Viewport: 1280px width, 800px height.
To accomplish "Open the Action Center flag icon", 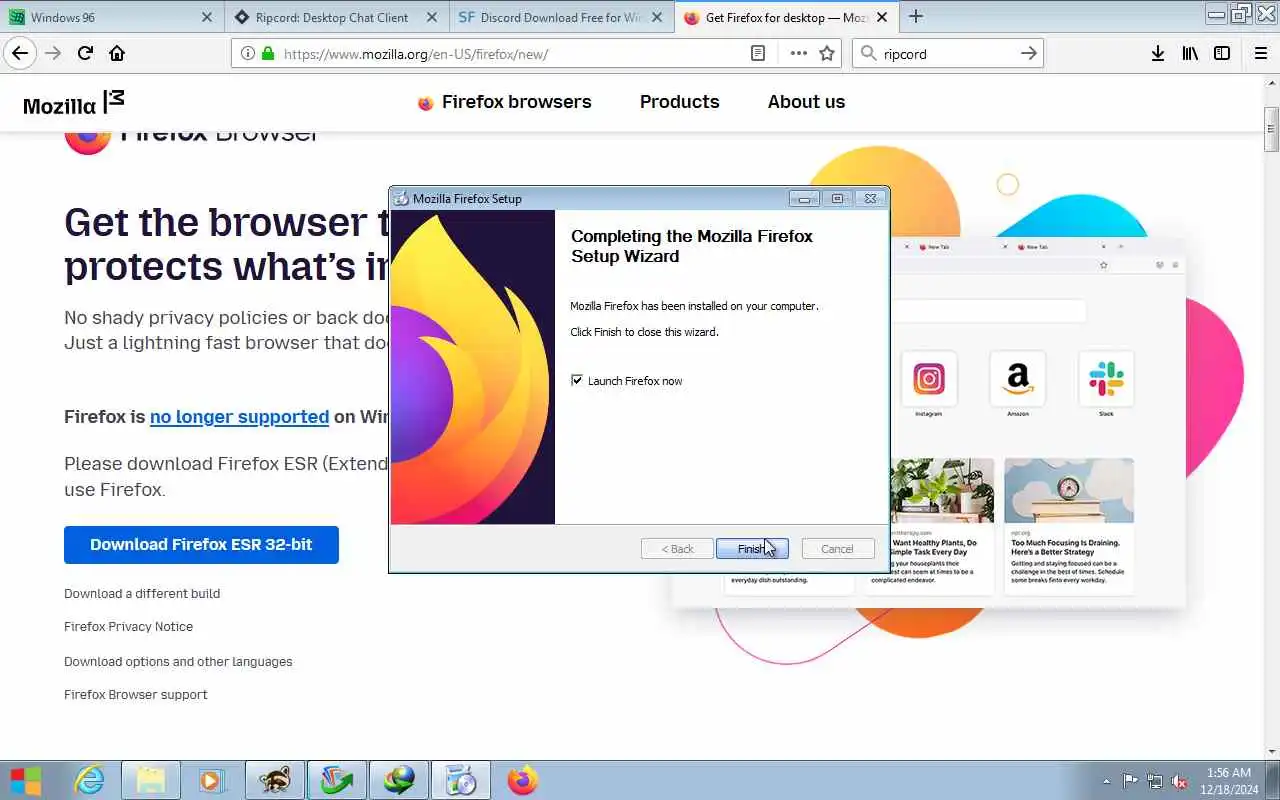I will click(1130, 781).
